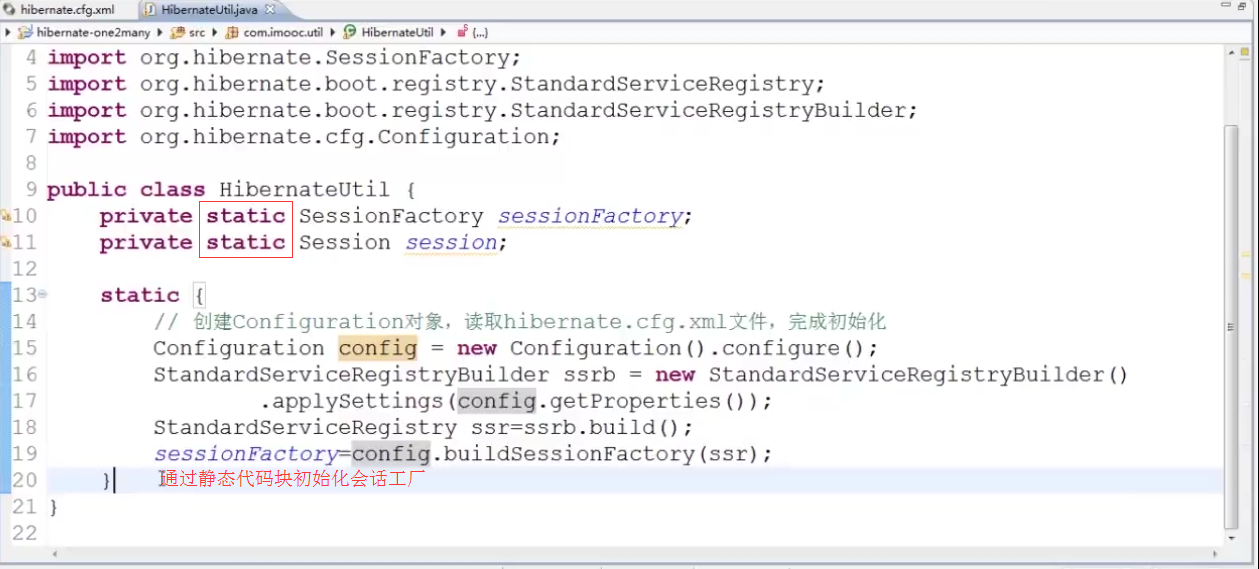Screen dimensions: 1259x569
Task: Click the warning marker on line 11
Action: pyautogui.click(x=5, y=242)
